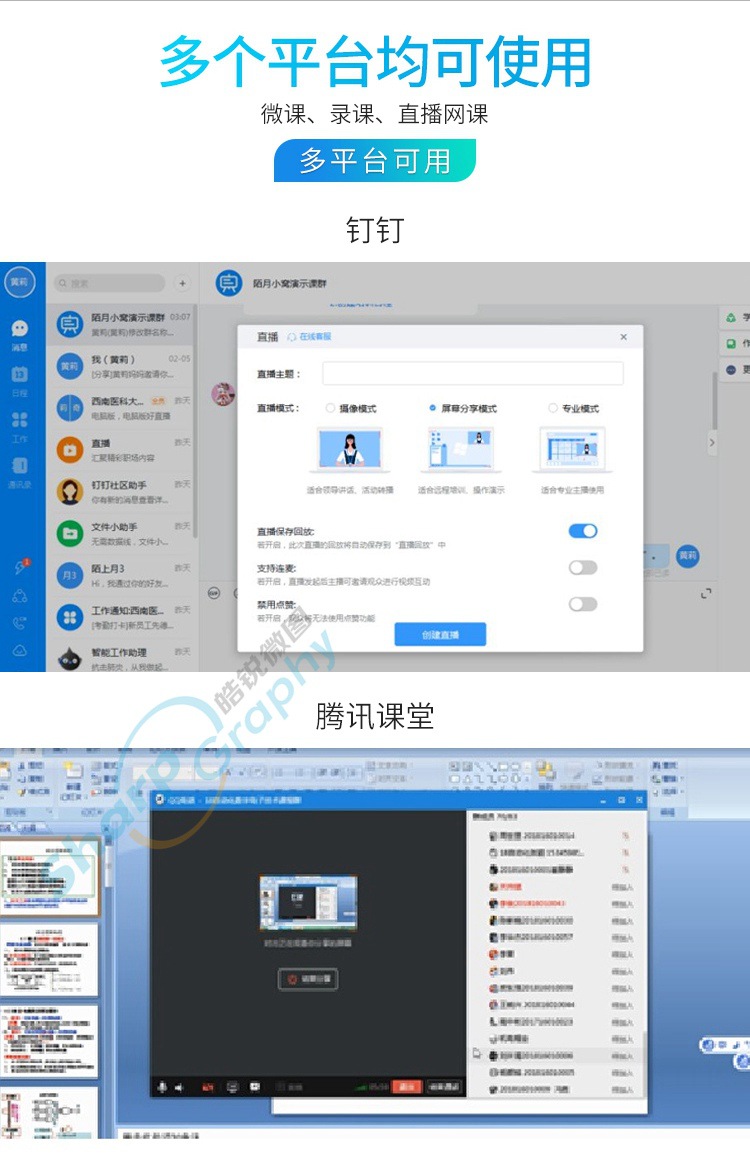Click the 摄像模式 preview illustration

(351, 448)
